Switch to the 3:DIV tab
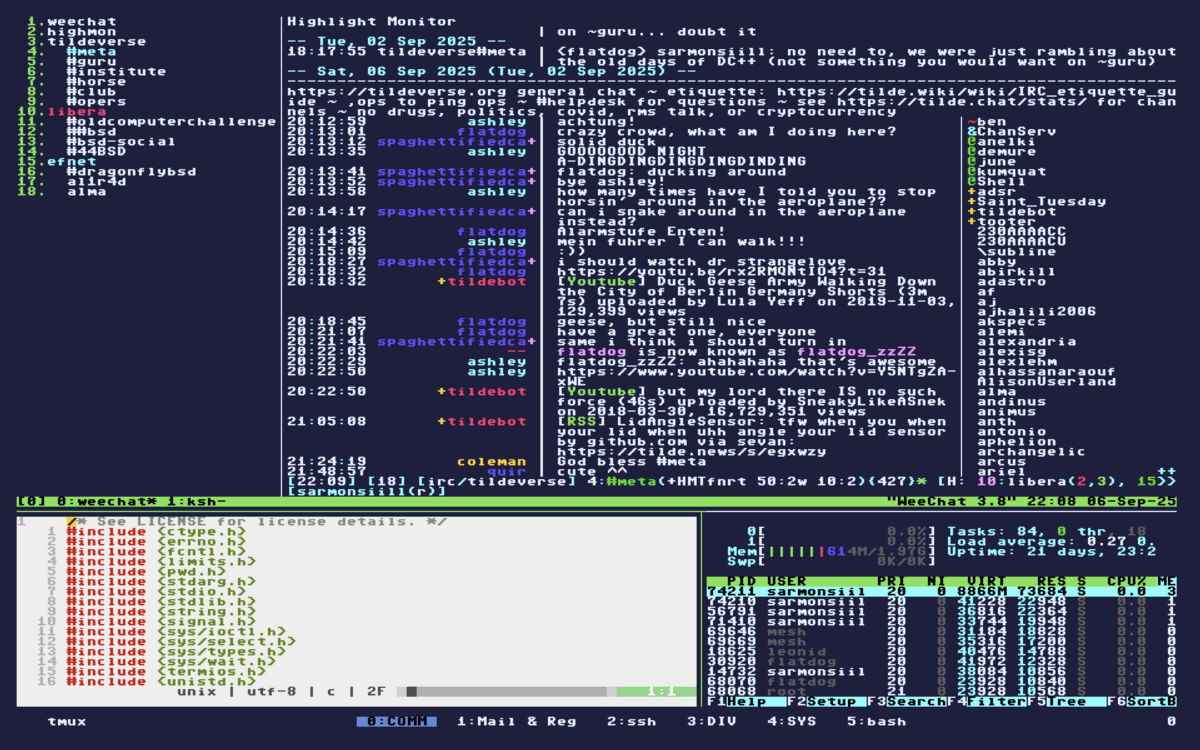This screenshot has width=1200, height=750. [711, 721]
